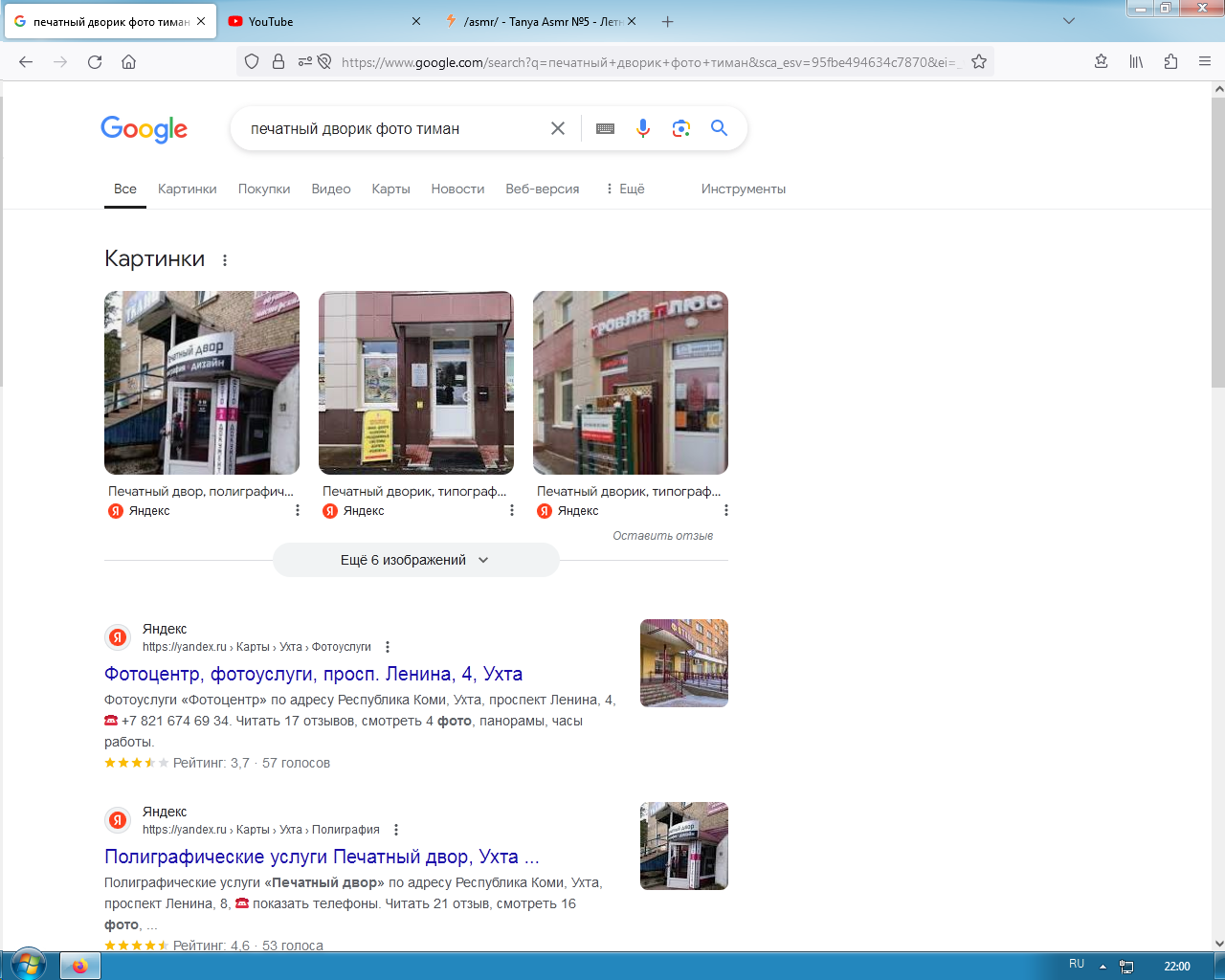Open the third image caption Печатный дворик
The image size is (1225, 980).
pos(629,491)
